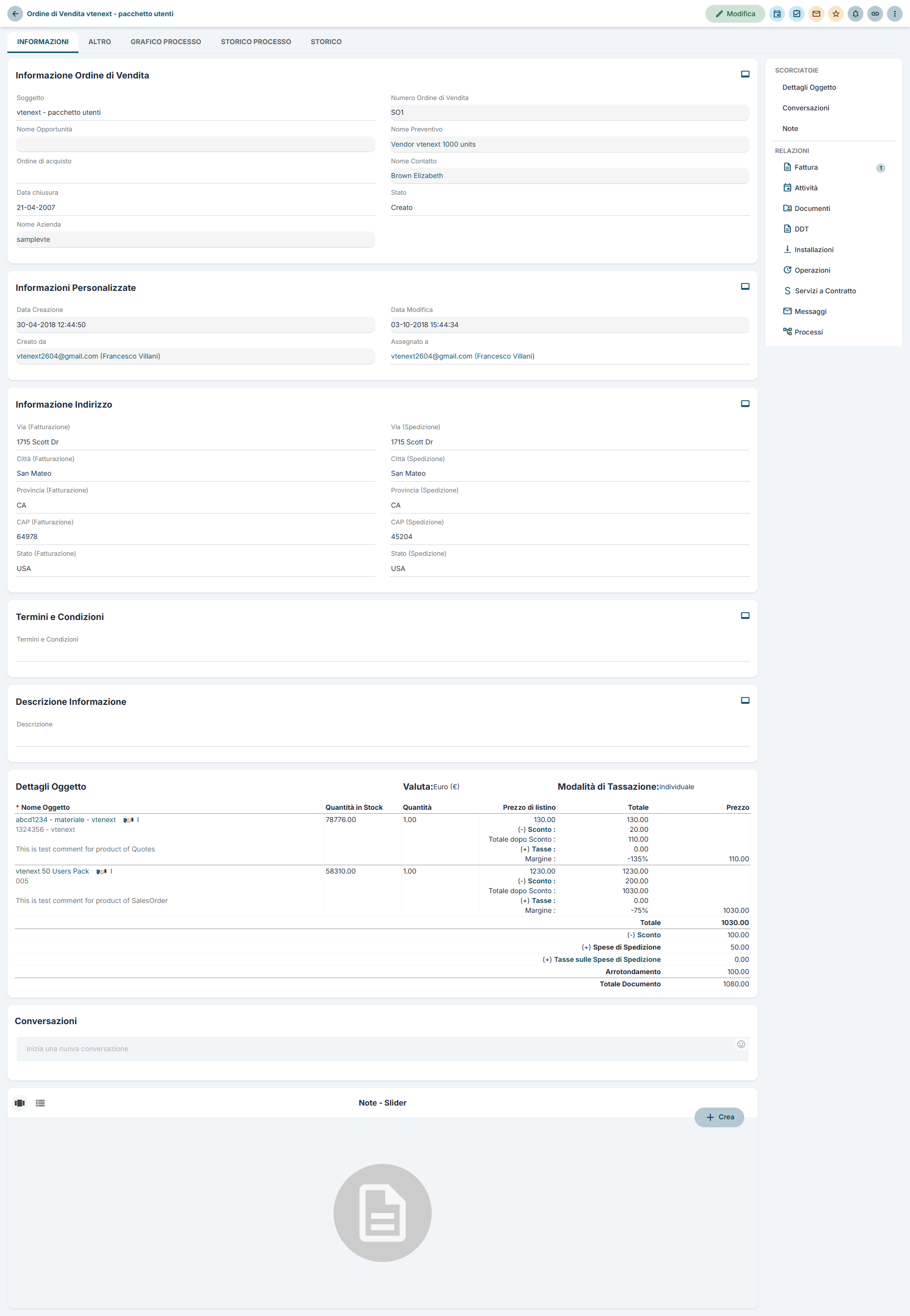
Task: Collapse Informazione Ordine di Vendita block
Action: pyautogui.click(x=745, y=74)
